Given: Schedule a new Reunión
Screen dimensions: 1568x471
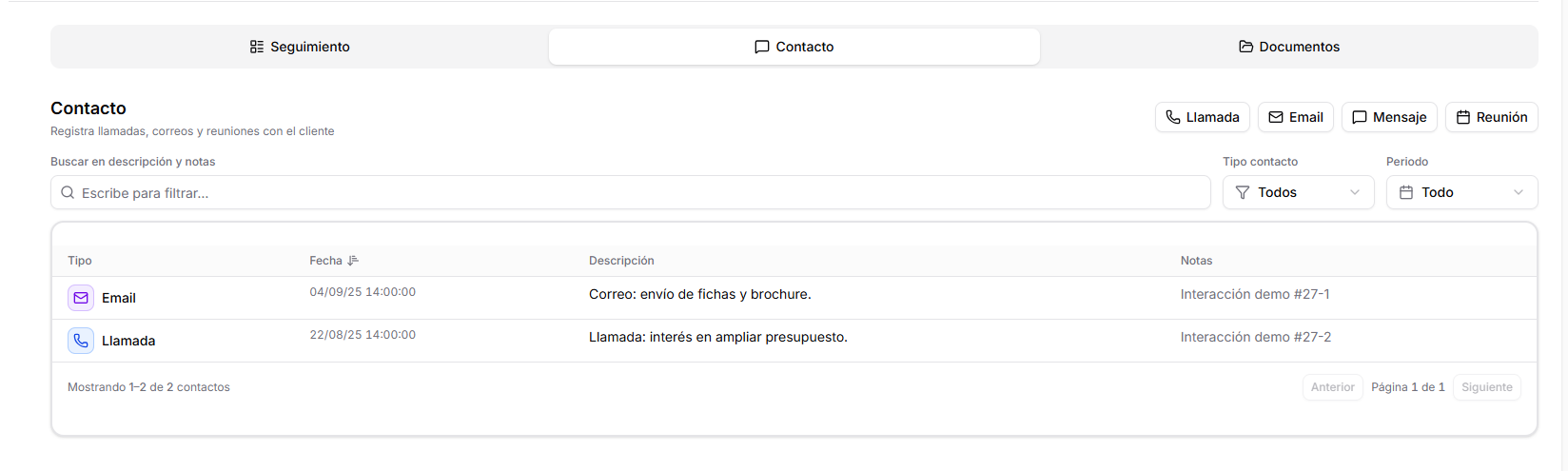Looking at the screenshot, I should pyautogui.click(x=1492, y=117).
